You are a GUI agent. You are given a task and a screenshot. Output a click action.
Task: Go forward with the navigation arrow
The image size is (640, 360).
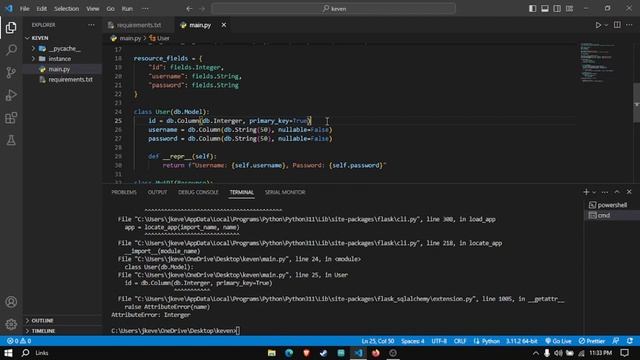(x=202, y=9)
